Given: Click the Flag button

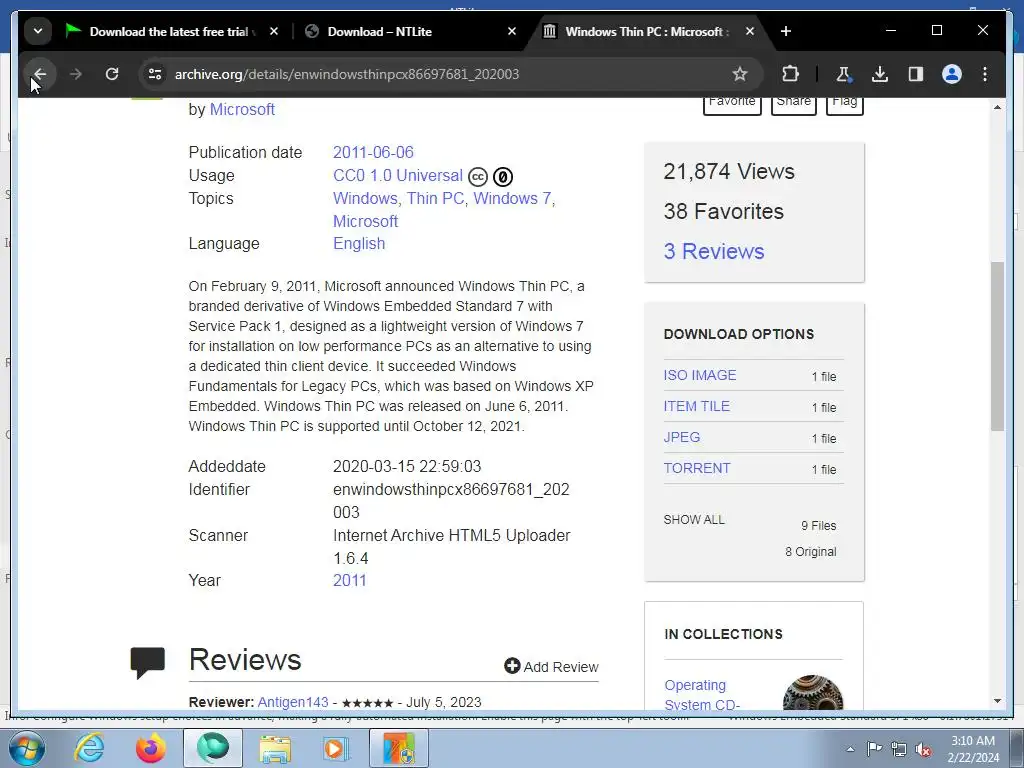Looking at the screenshot, I should tap(844, 104).
